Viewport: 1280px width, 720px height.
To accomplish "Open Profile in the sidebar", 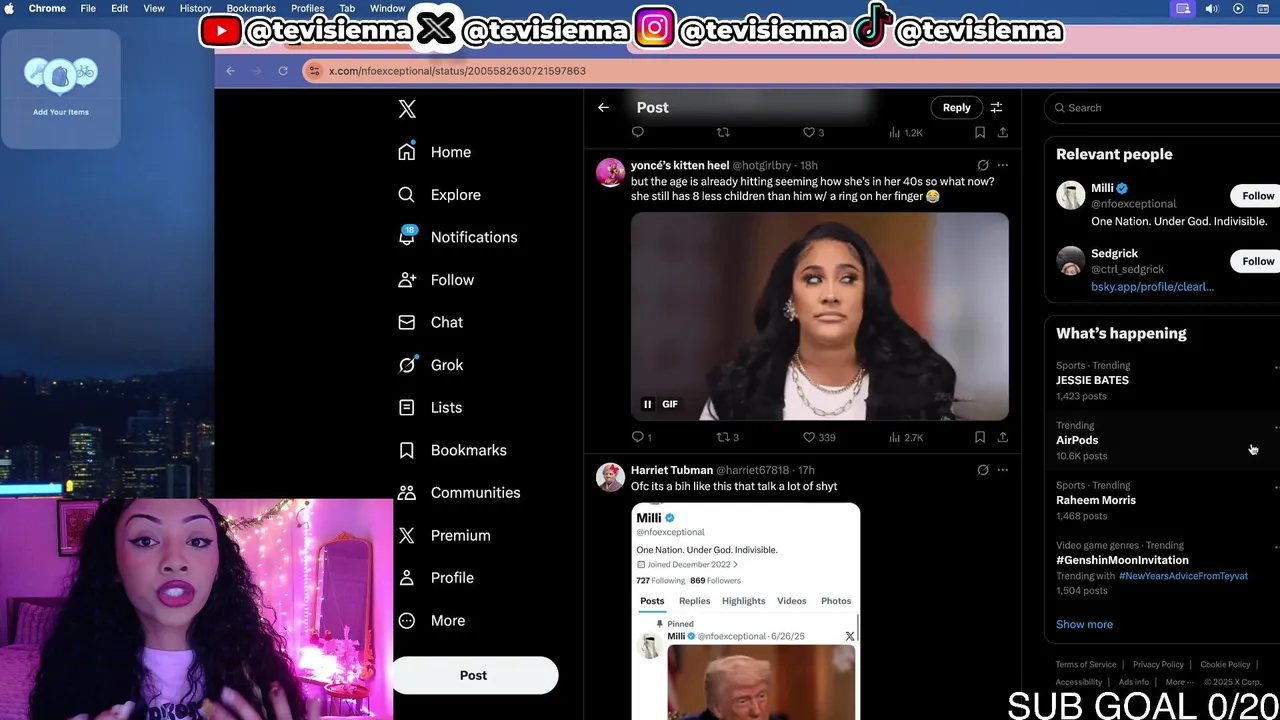I will coord(435,577).
